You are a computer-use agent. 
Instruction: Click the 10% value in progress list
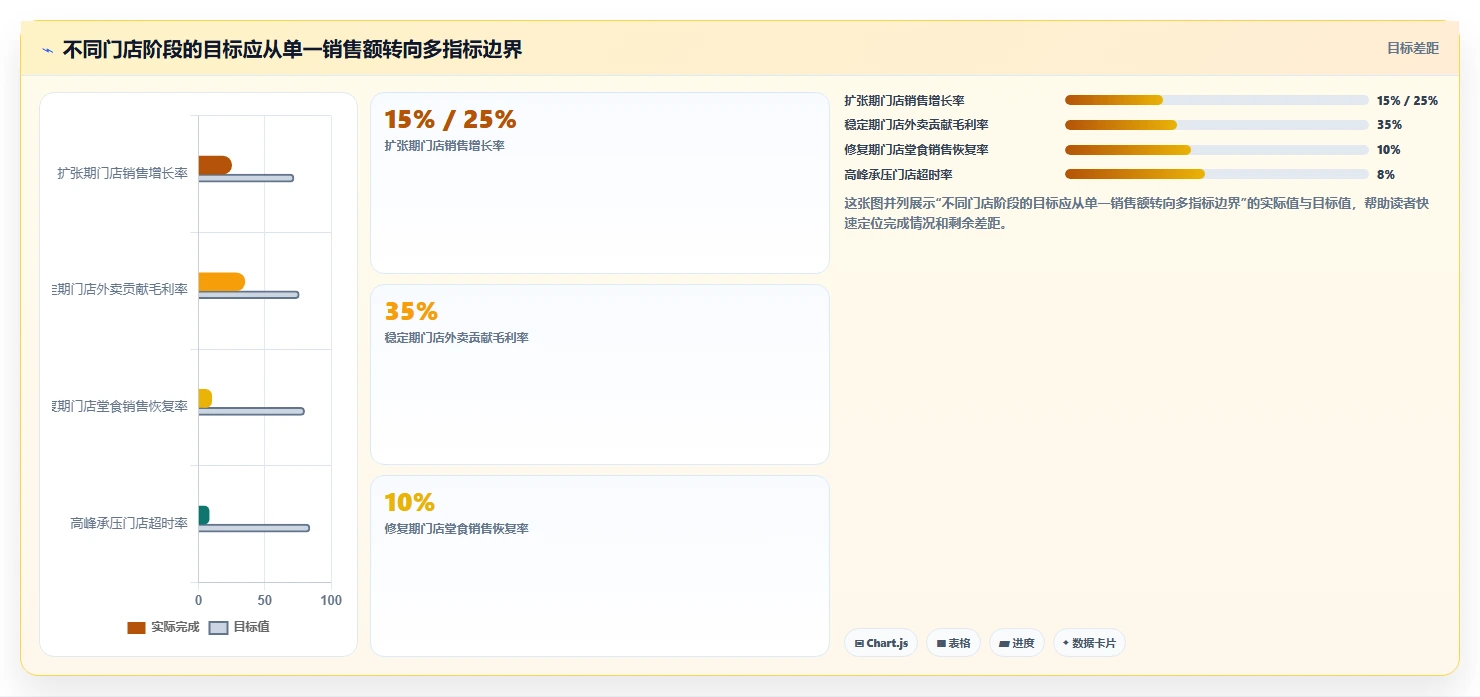point(1388,150)
